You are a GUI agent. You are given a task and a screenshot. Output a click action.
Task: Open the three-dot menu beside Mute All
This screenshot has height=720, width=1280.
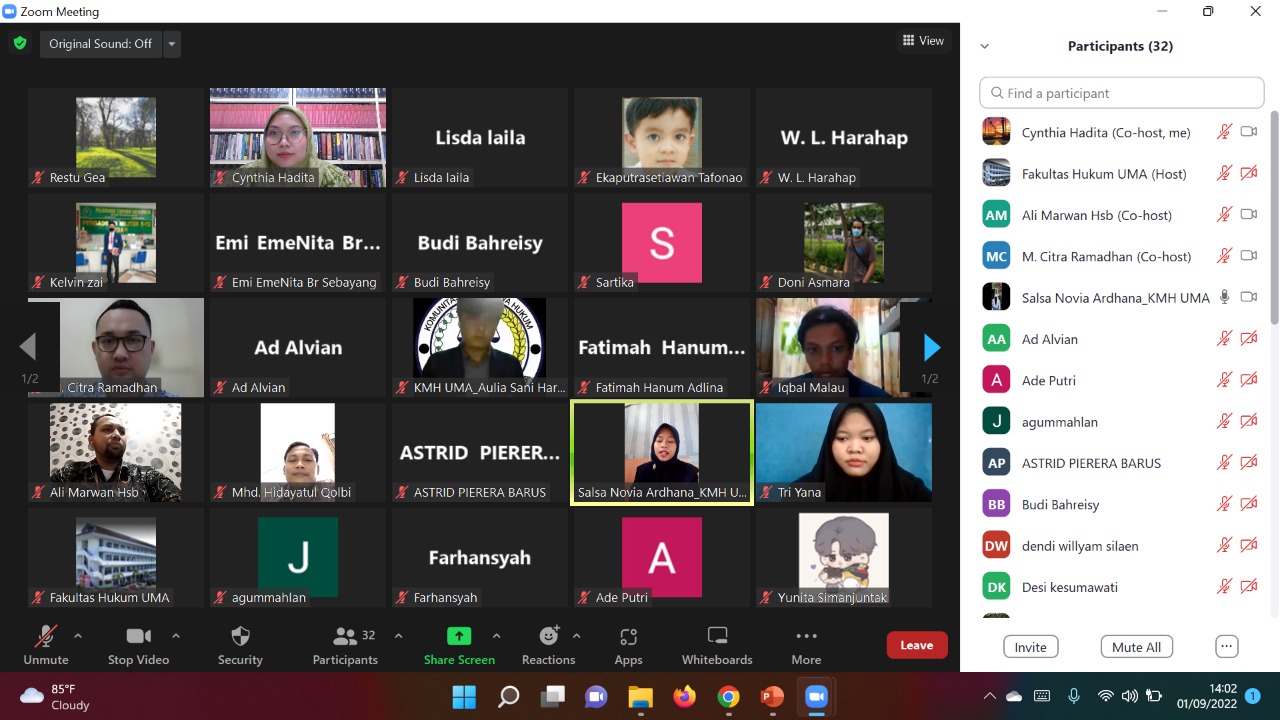[1227, 646]
